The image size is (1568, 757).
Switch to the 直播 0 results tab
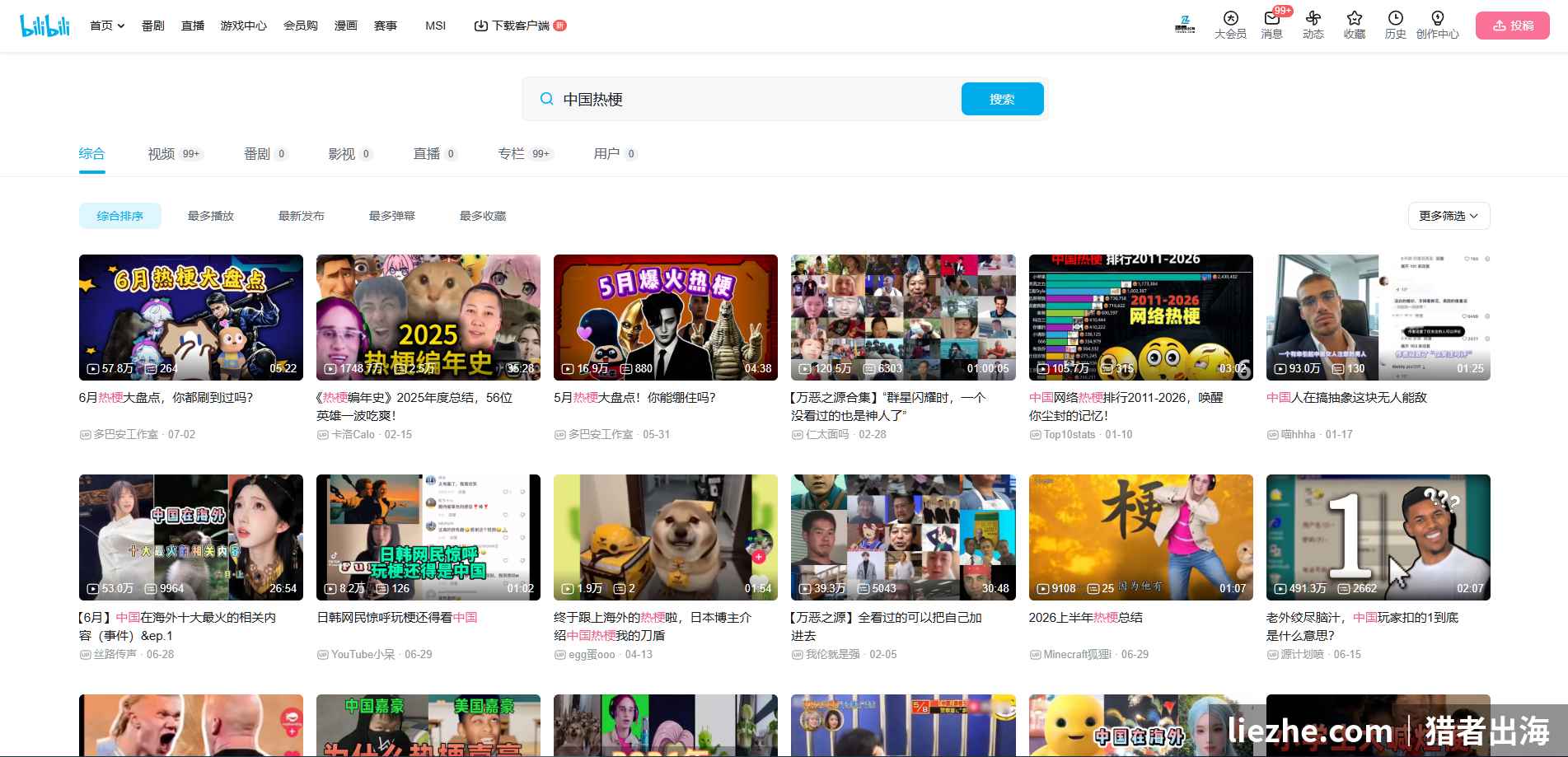tap(435, 154)
